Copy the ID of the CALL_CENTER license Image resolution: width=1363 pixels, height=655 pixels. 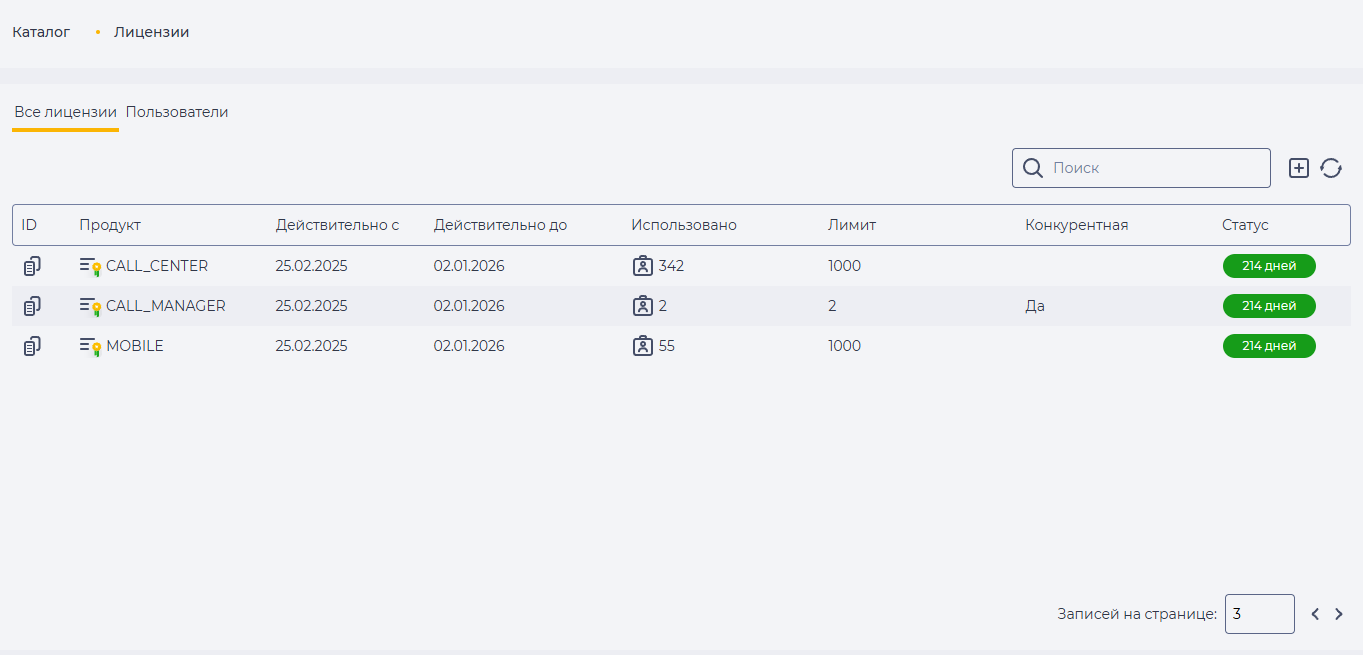[32, 266]
